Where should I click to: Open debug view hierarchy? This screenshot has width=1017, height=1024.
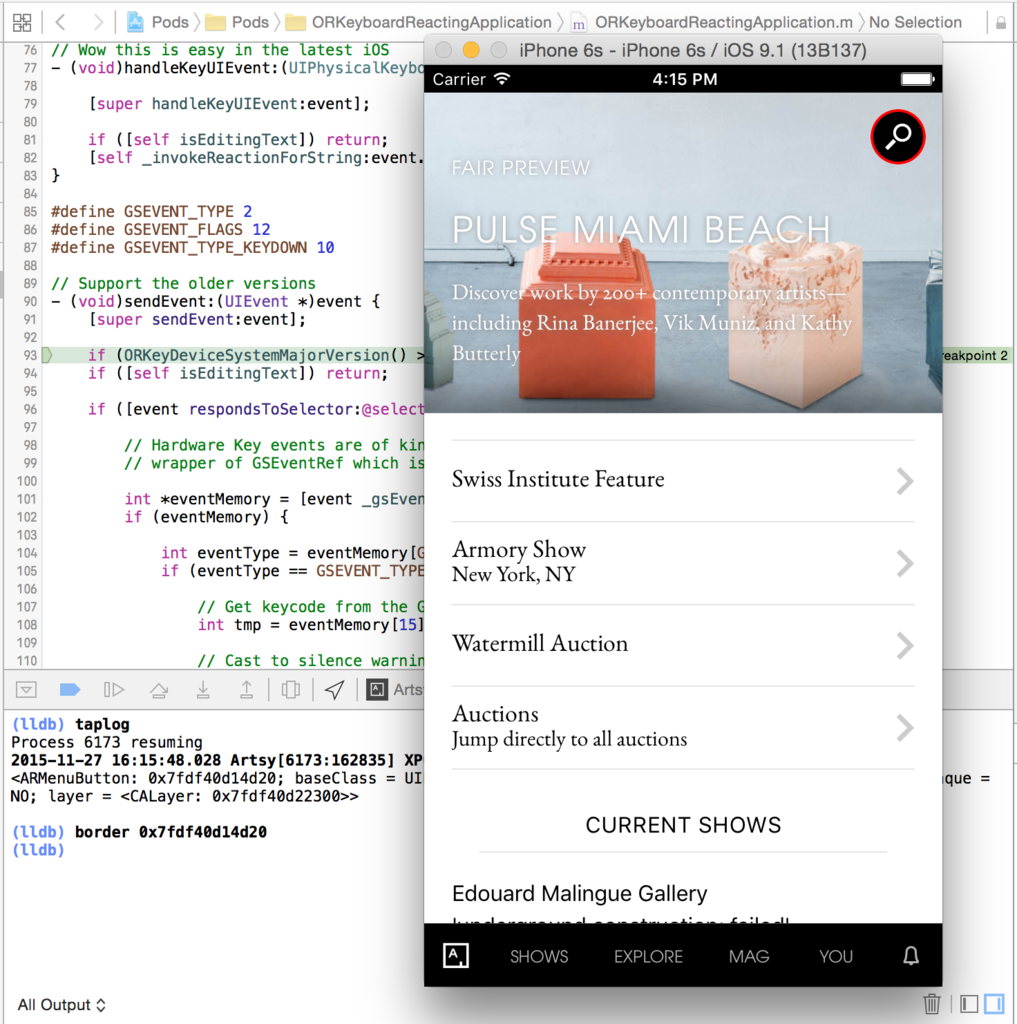[x=291, y=690]
